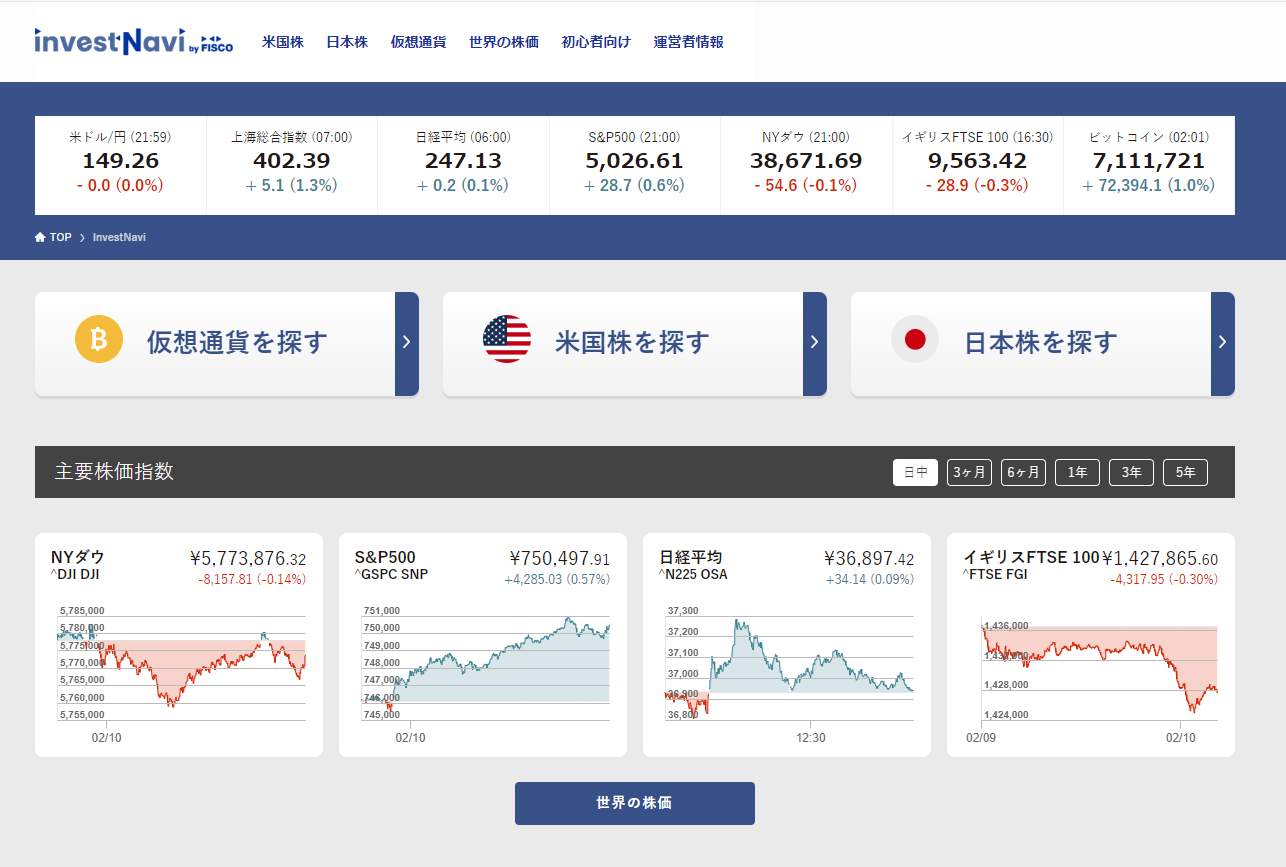This screenshot has height=867, width=1286.
Task: Click the ¥5,773,876.32 price
Action: [x=248, y=559]
